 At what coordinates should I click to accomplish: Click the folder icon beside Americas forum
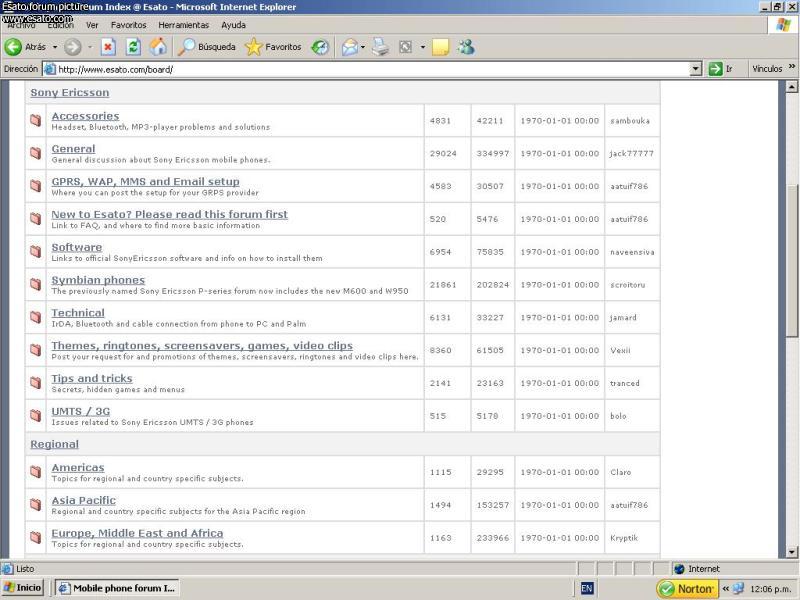pos(35,472)
